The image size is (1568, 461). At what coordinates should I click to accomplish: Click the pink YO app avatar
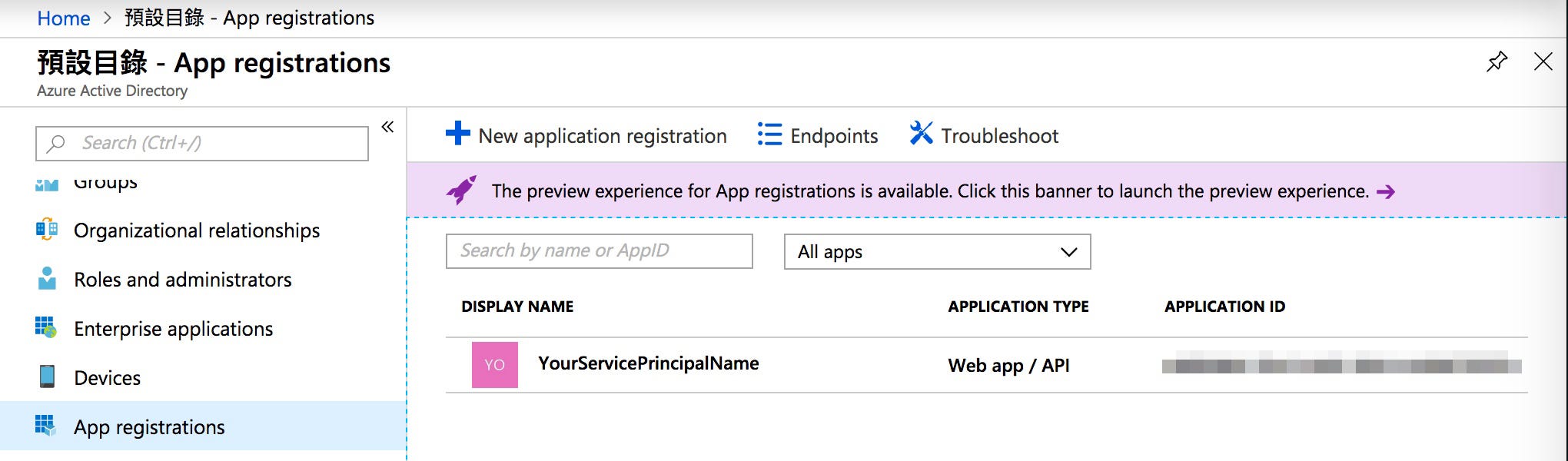(495, 365)
